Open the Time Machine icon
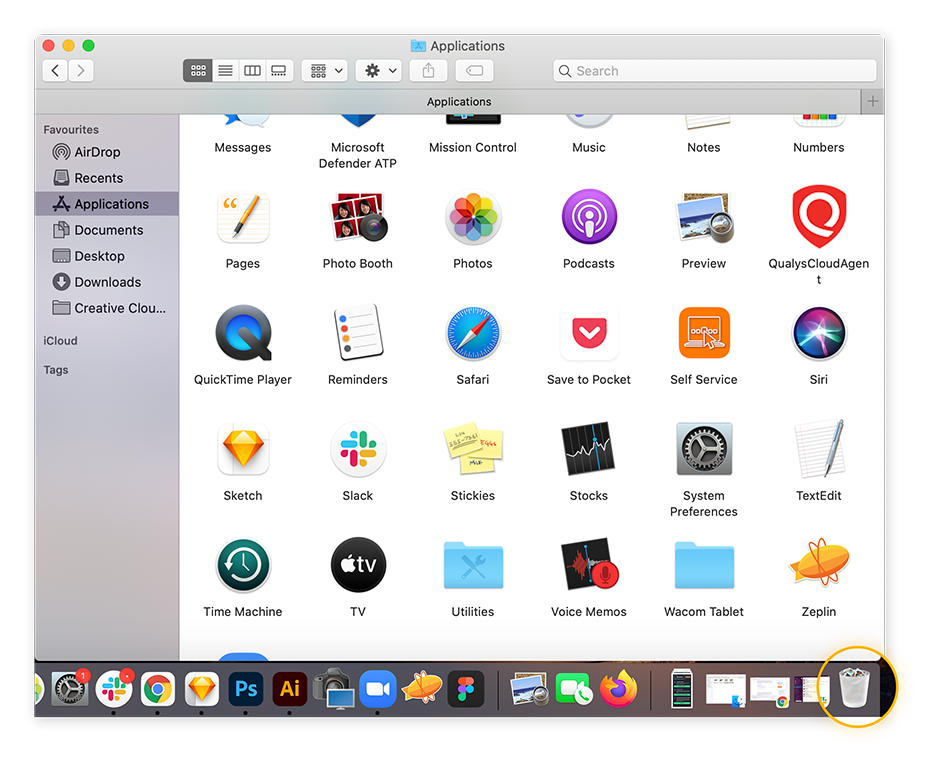Screen dimensions: 928x757 click(x=242, y=565)
